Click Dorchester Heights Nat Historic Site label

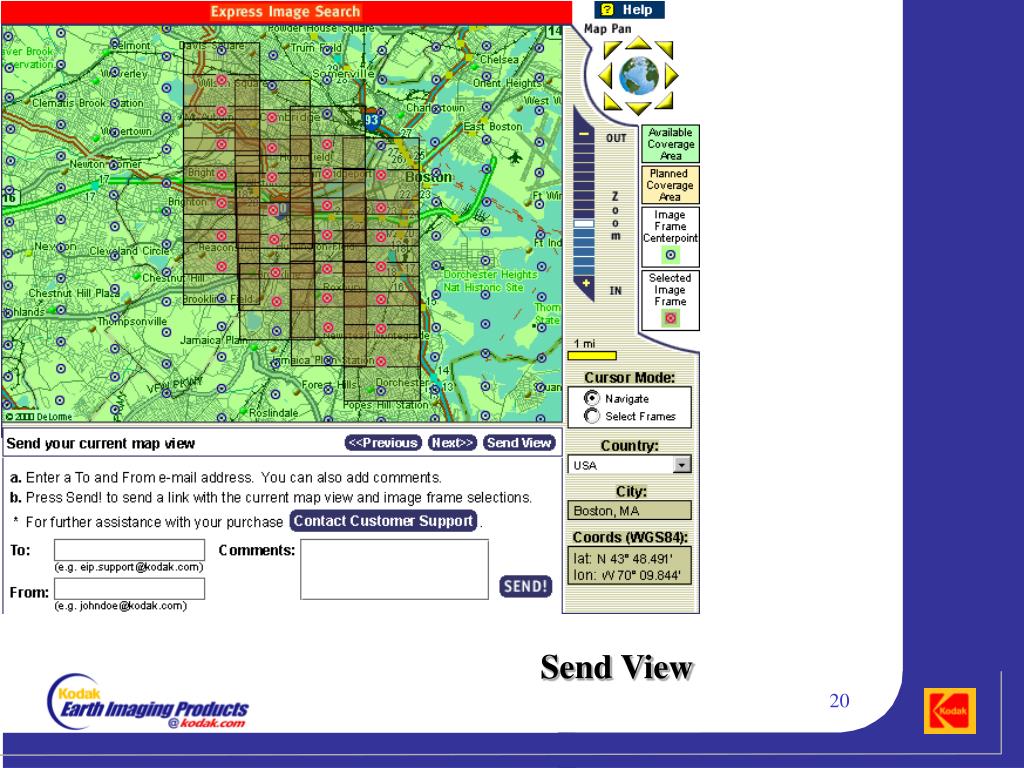coord(490,281)
